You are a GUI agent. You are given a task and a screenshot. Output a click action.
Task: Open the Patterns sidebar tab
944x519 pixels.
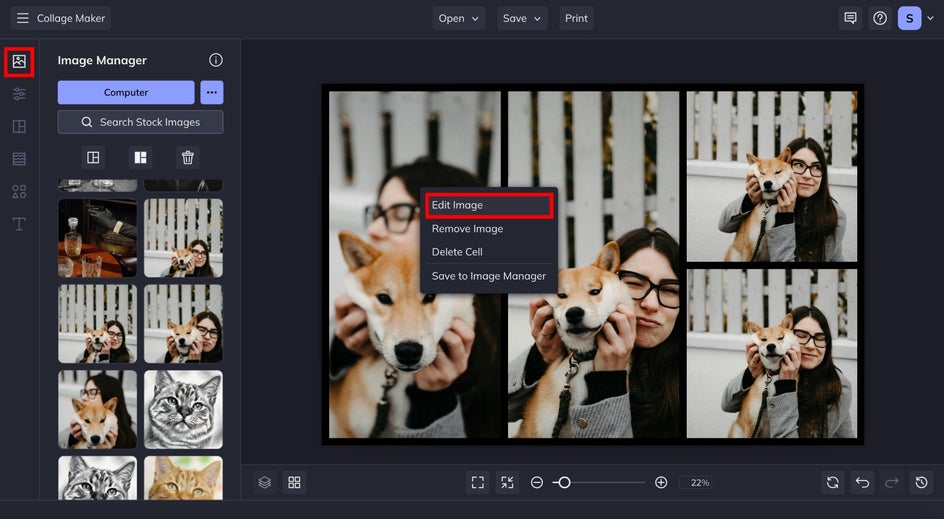[19, 159]
